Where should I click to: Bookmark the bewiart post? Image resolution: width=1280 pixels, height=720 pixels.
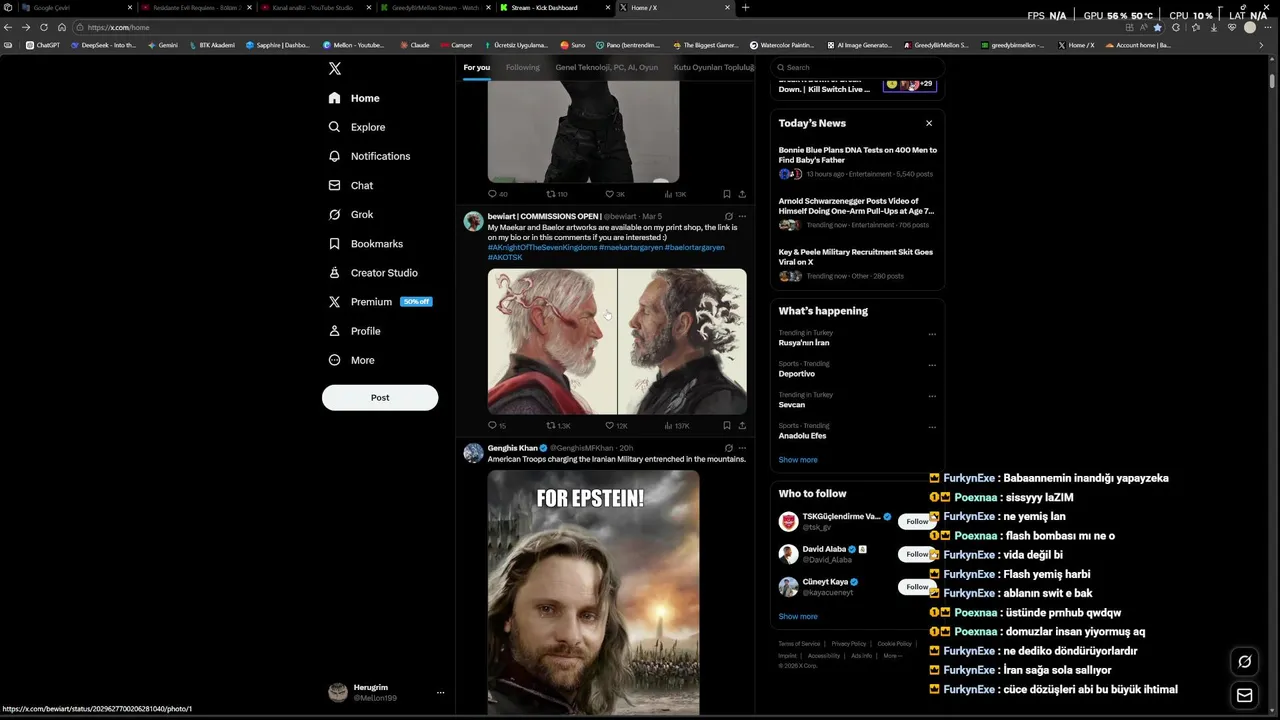click(x=727, y=425)
